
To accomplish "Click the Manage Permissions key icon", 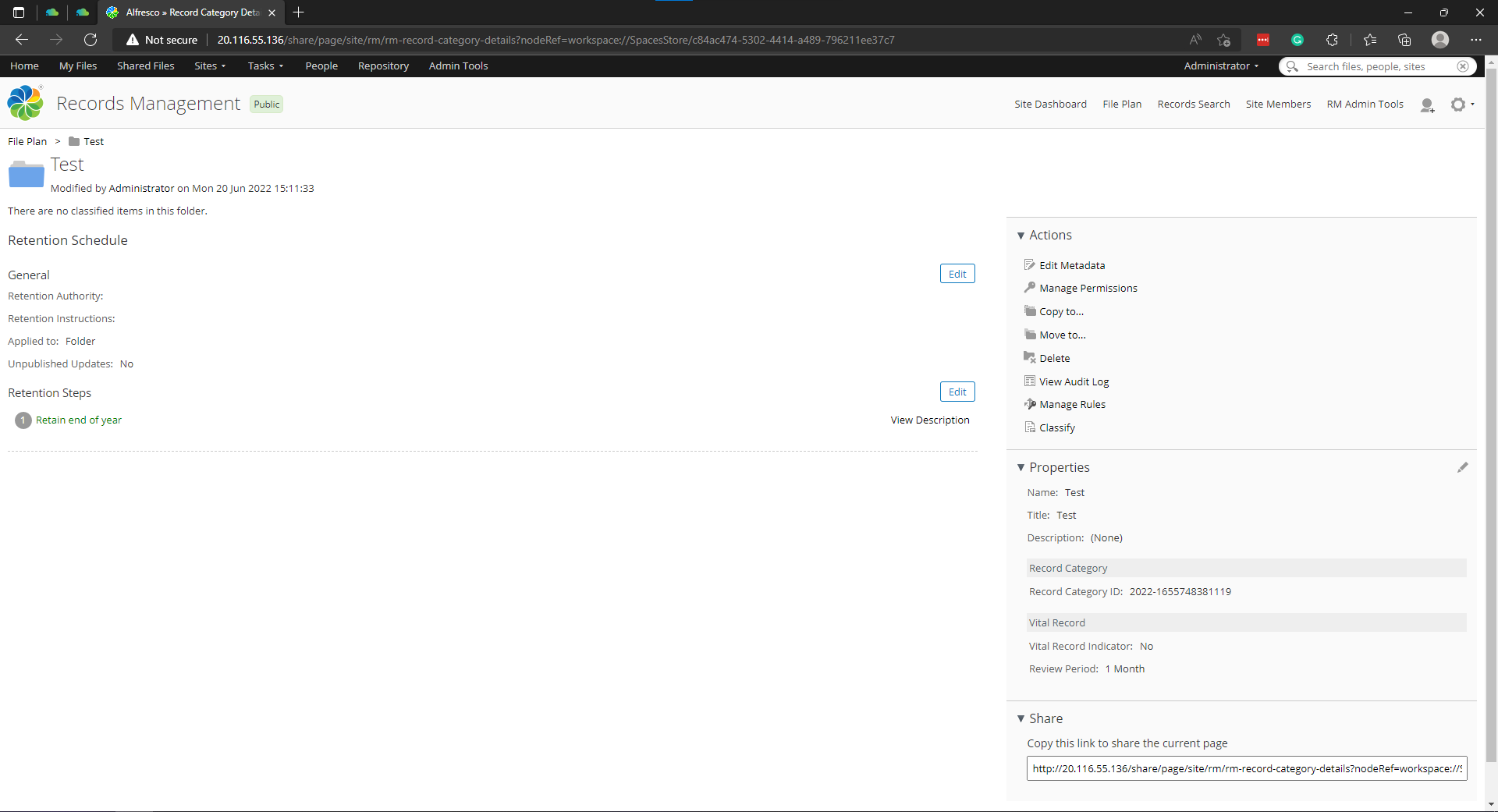I will (1030, 287).
